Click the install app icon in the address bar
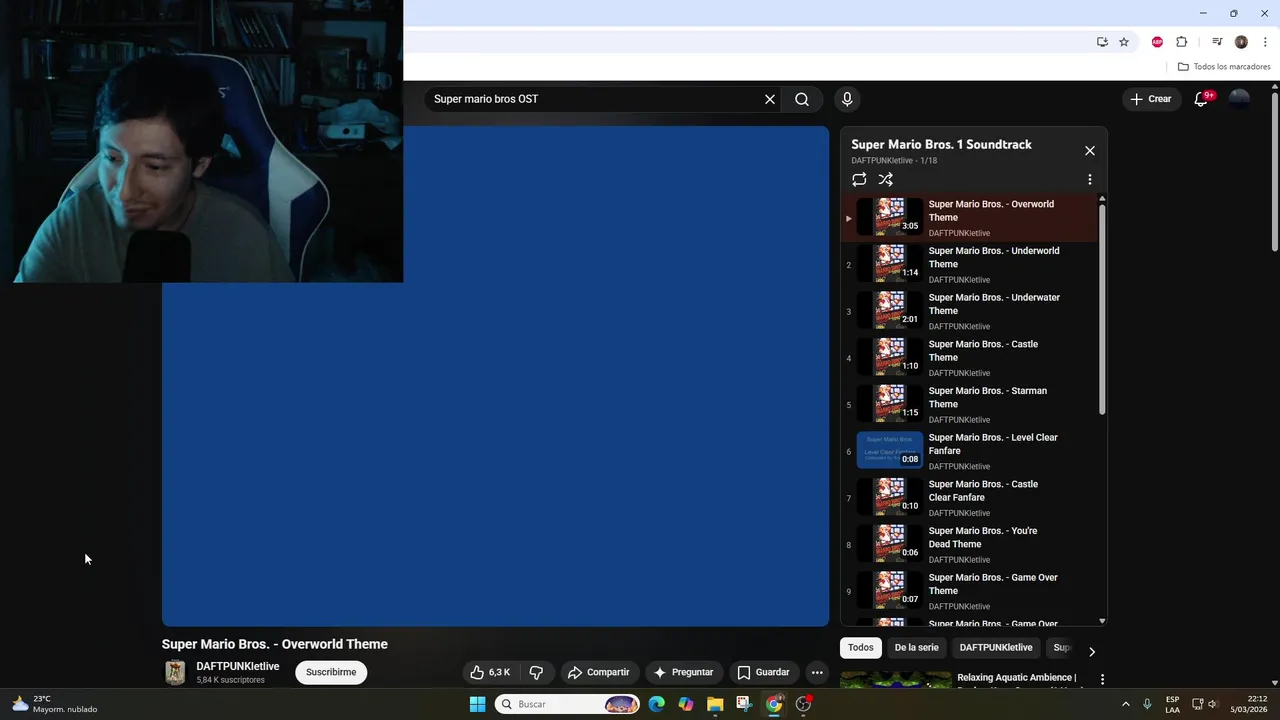This screenshot has height=720, width=1280. click(x=1102, y=42)
